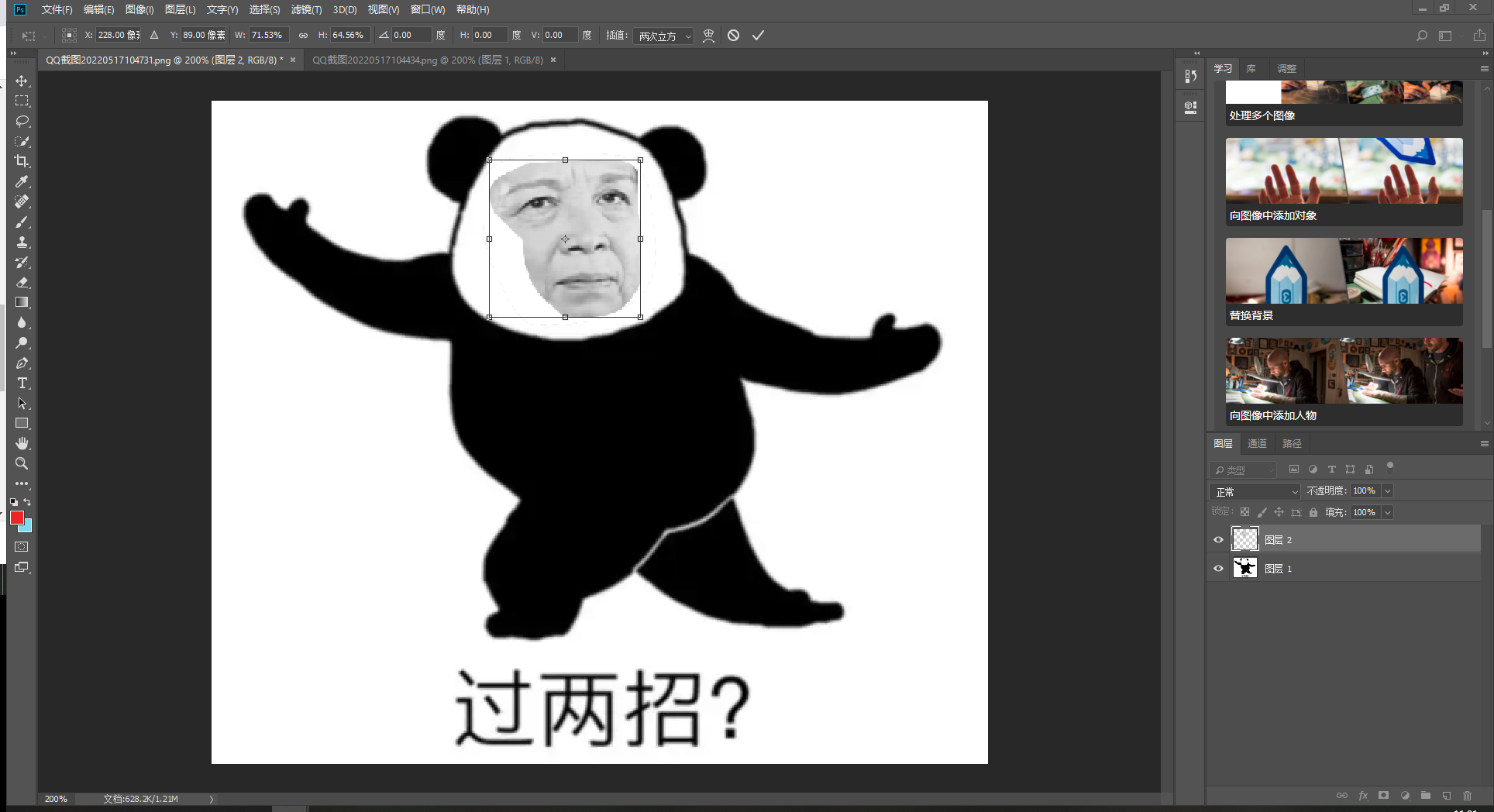Toggle lock image pixels brush icon
This screenshot has width=1494, height=812.
[1262, 512]
